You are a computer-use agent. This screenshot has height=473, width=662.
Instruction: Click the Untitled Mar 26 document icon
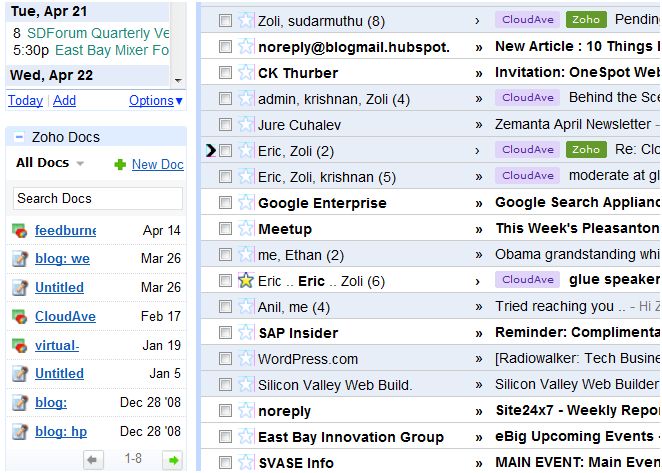[x=19, y=288]
